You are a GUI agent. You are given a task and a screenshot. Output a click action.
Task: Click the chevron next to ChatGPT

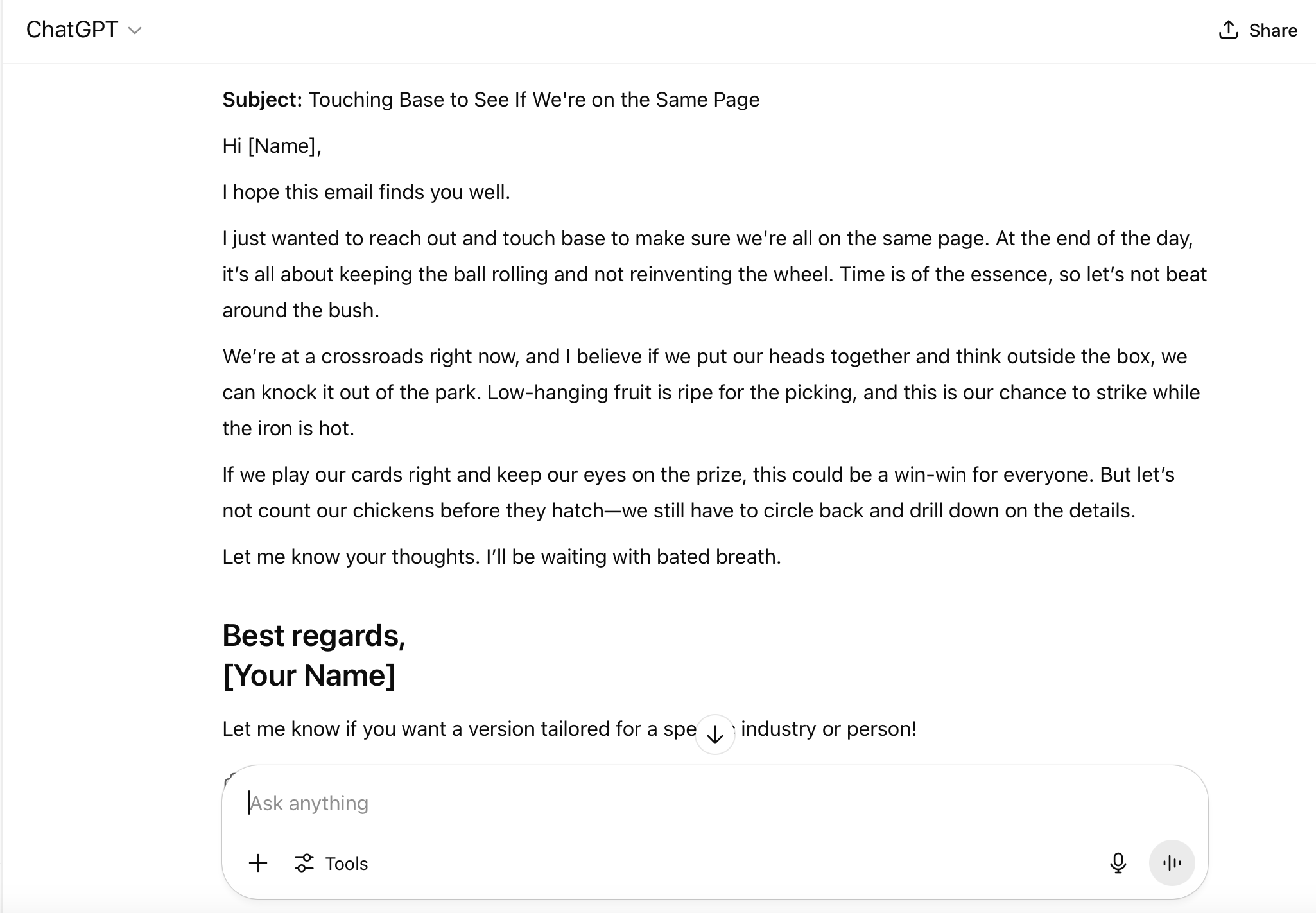(135, 31)
